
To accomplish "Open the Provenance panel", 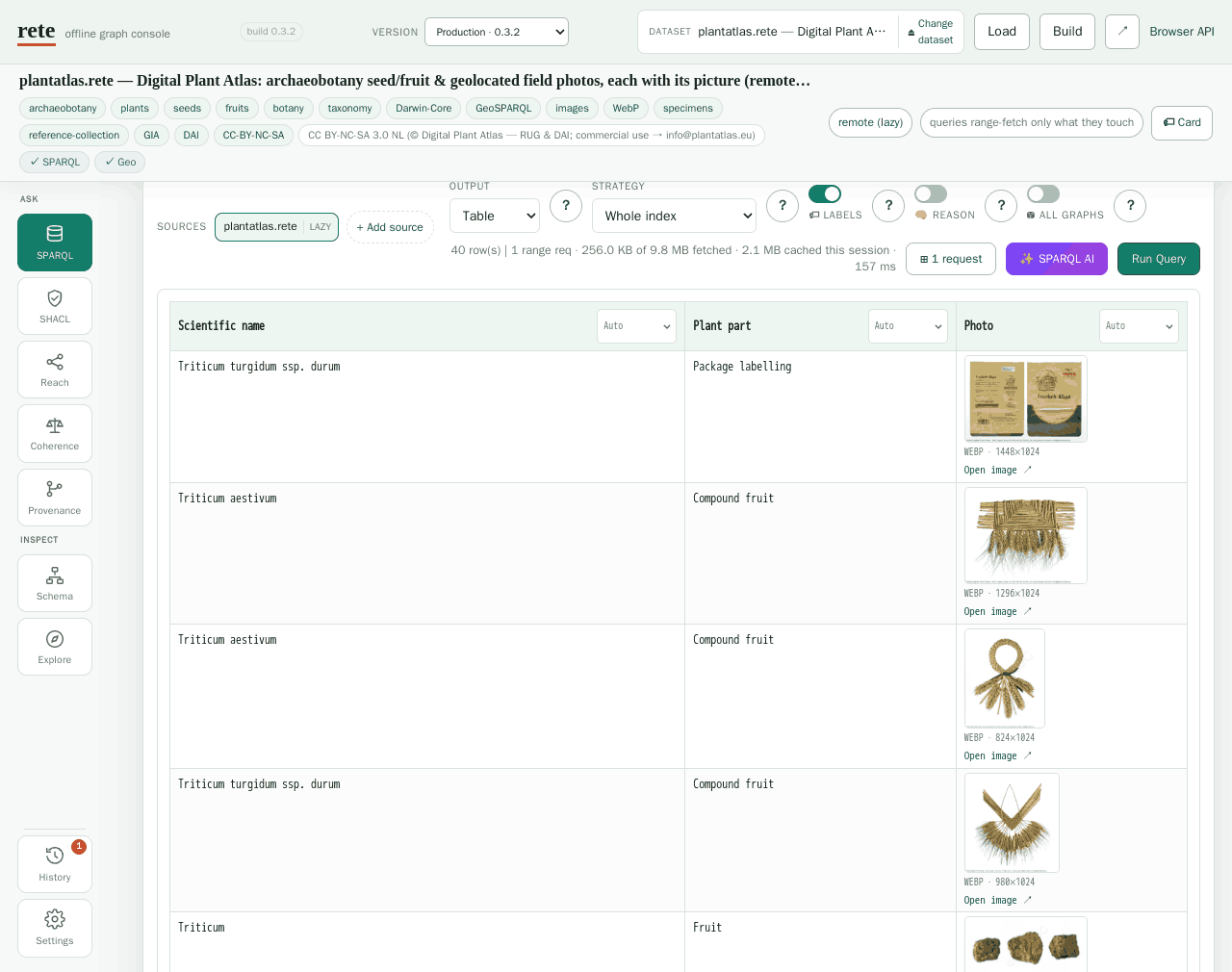I will click(x=55, y=498).
